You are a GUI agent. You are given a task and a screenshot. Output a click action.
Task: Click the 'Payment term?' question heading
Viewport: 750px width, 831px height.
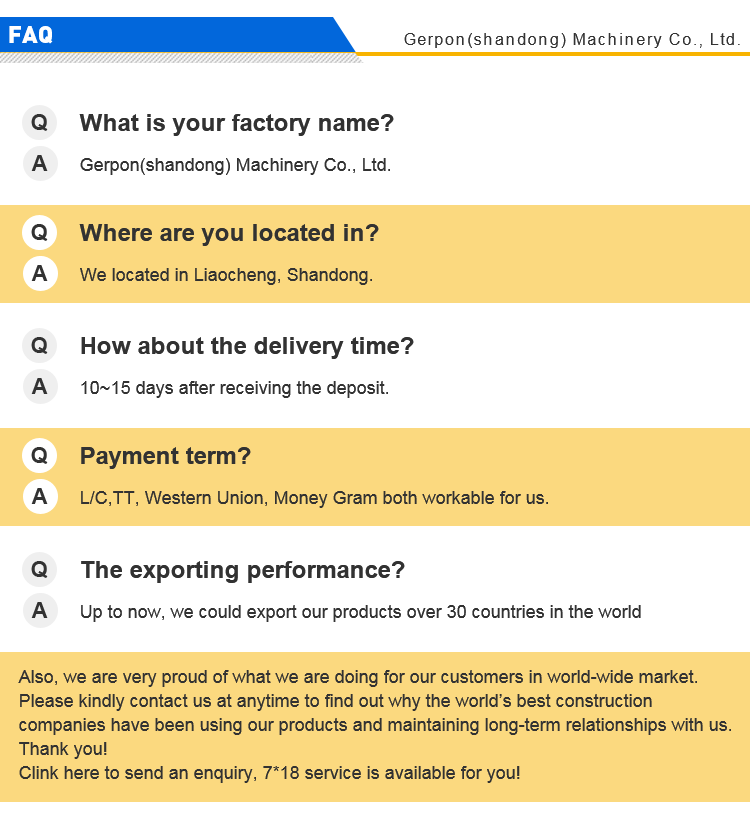[165, 456]
